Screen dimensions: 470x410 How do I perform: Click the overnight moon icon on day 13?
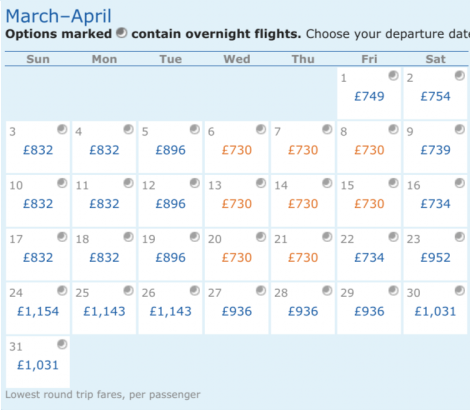261,183
